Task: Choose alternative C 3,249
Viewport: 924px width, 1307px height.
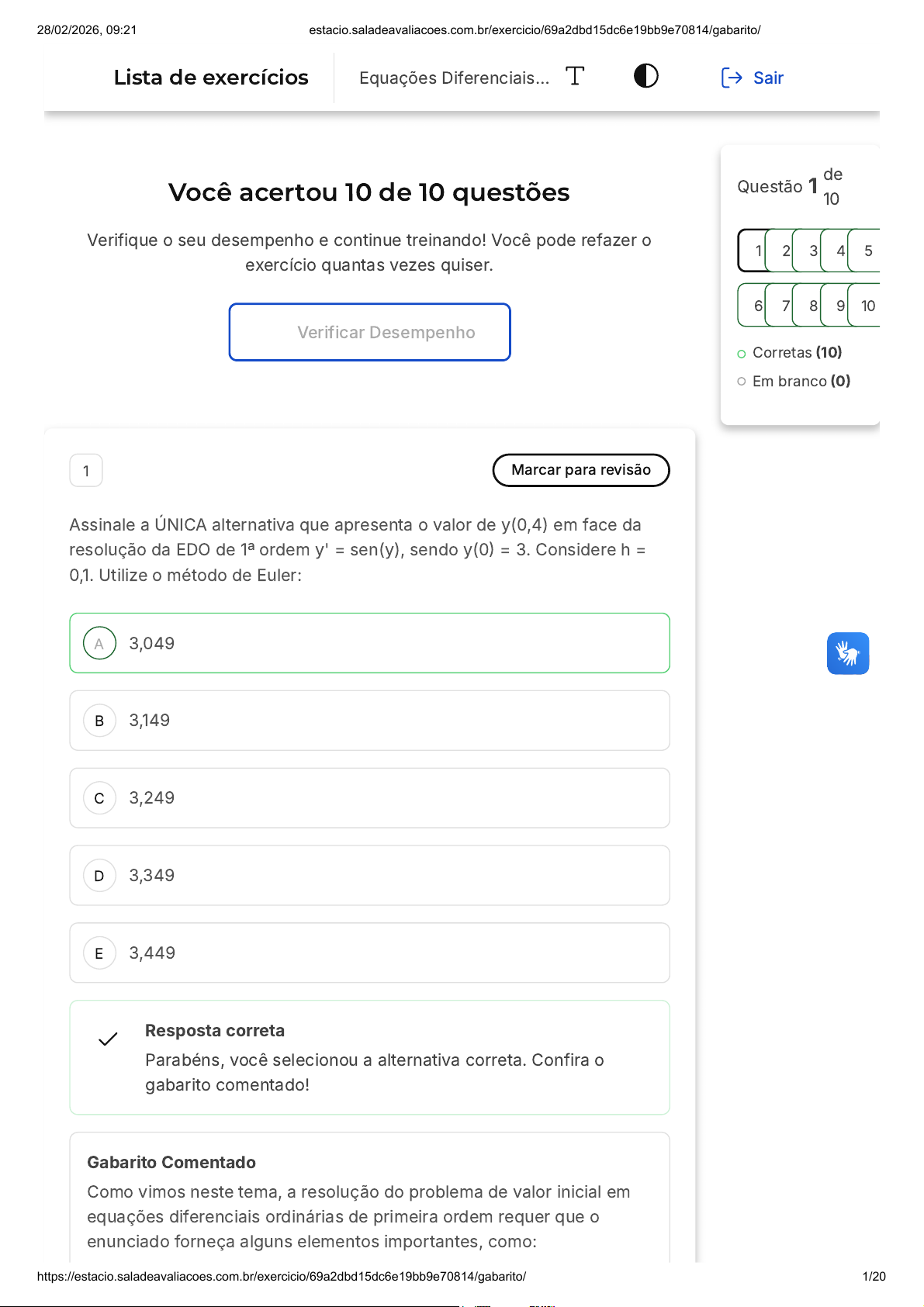Action: click(x=369, y=798)
